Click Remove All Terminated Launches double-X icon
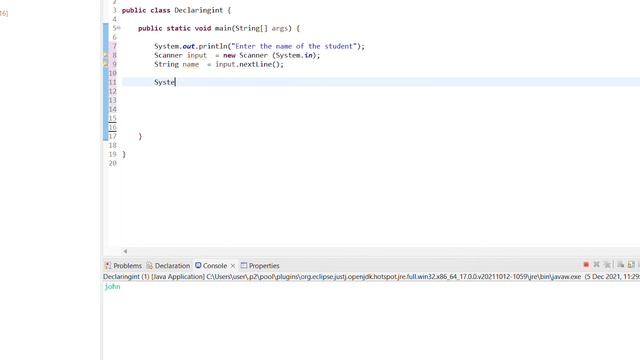The image size is (640, 360). [x=607, y=265]
